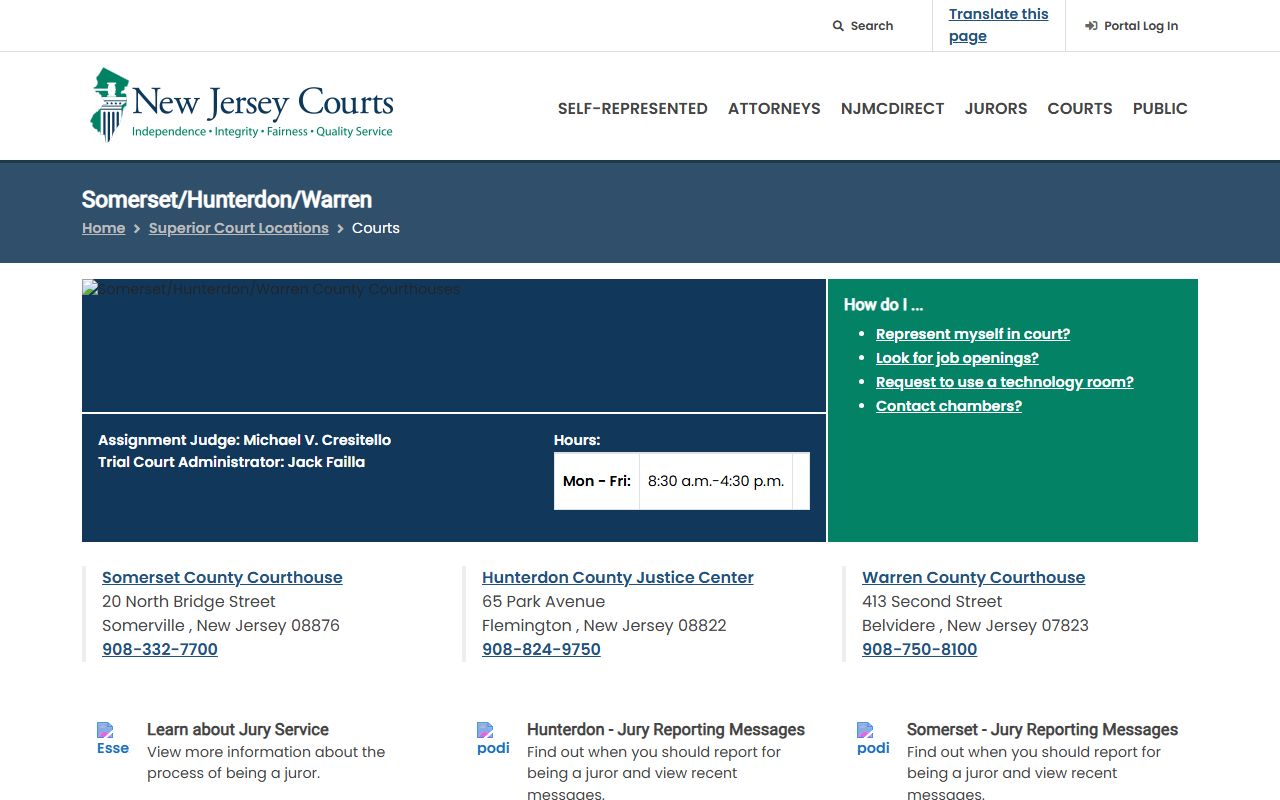Click Somerset - Jury Reporting Messages heading
Viewport: 1280px width, 800px height.
pyautogui.click(x=1042, y=730)
